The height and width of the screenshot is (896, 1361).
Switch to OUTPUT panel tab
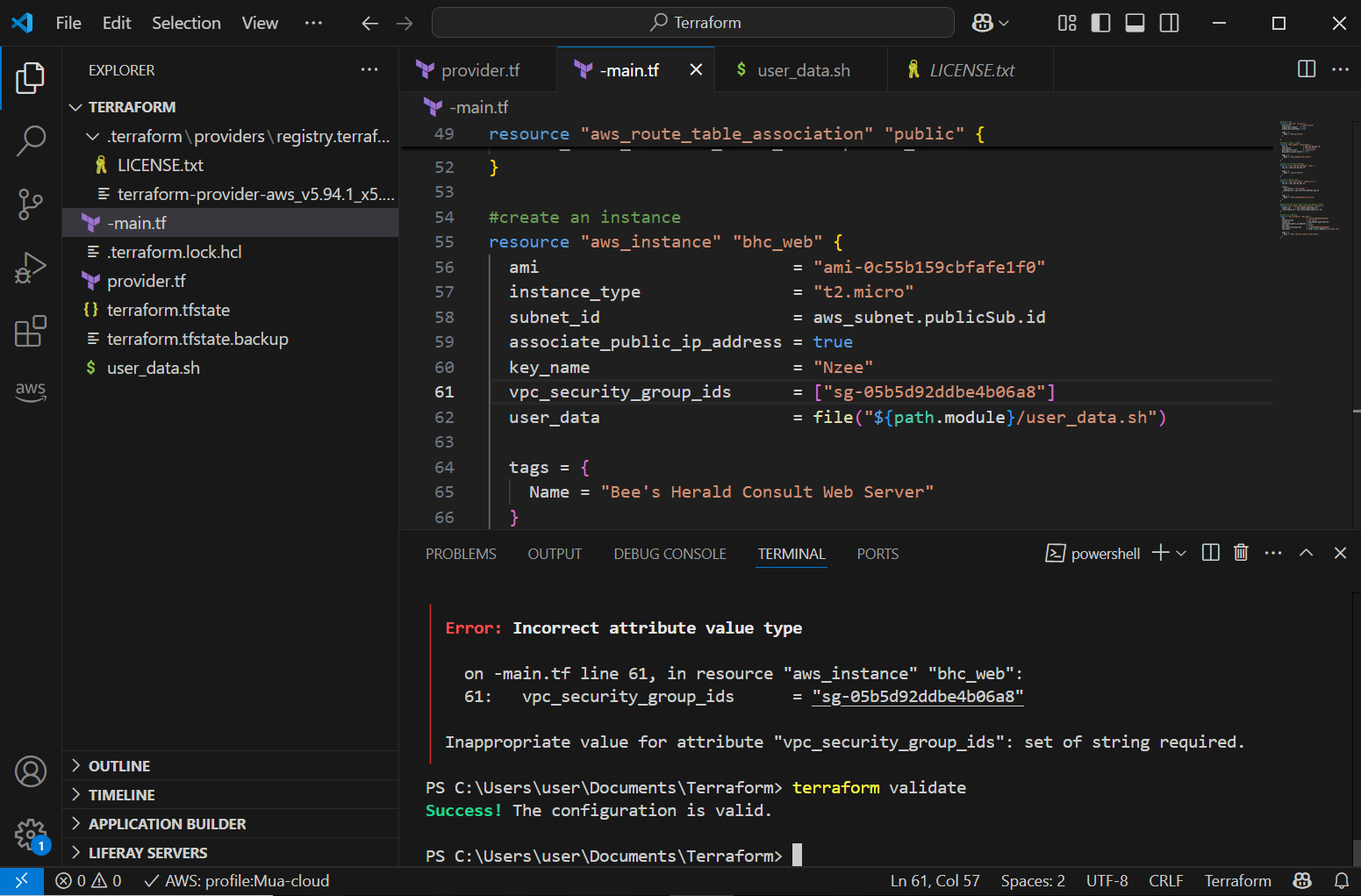555,554
